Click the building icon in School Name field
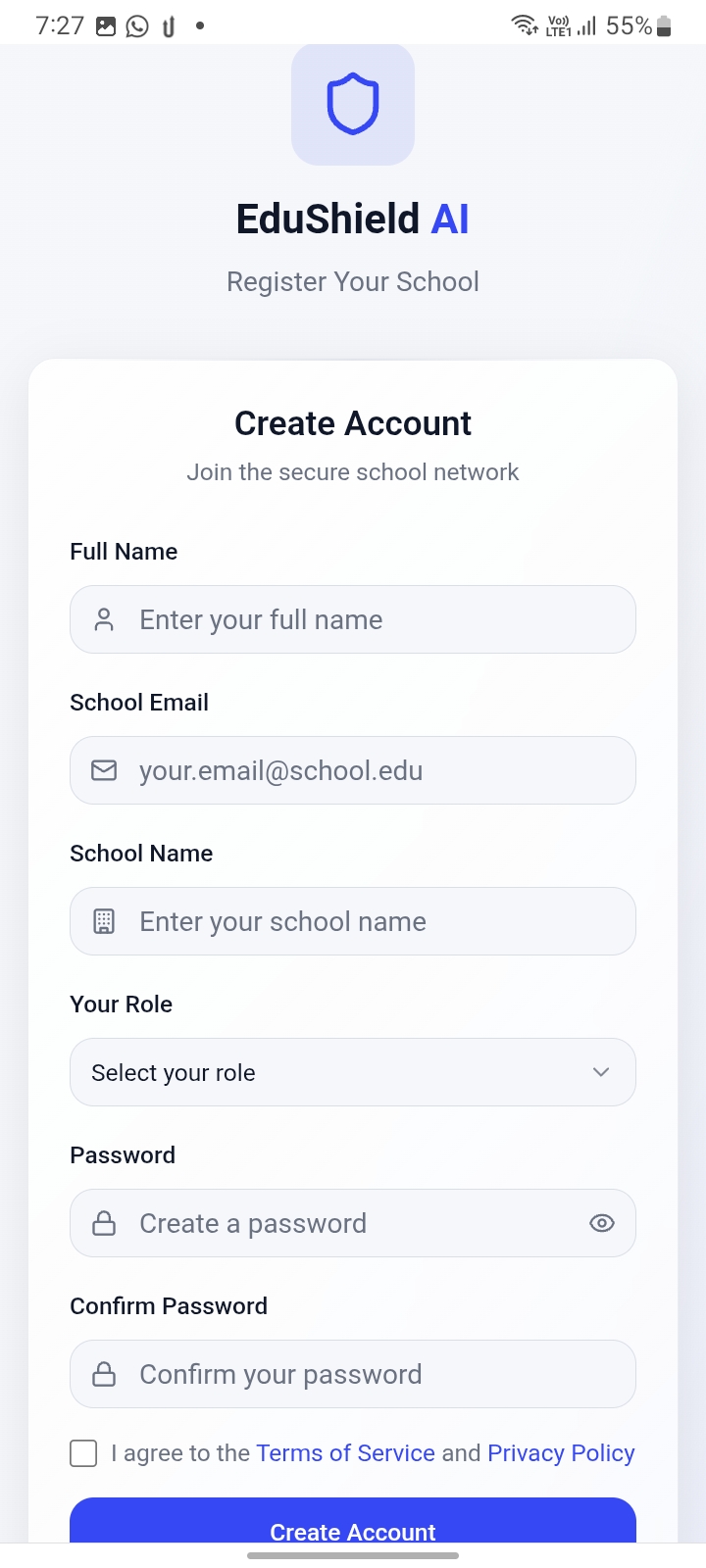Screen dimensions: 706x1568 click(x=104, y=921)
